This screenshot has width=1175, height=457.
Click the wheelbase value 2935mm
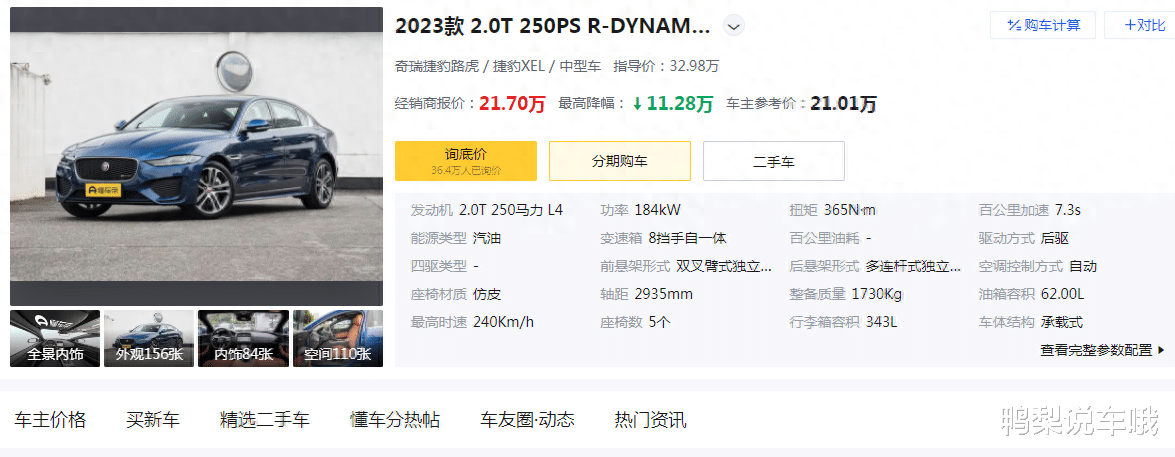click(663, 294)
